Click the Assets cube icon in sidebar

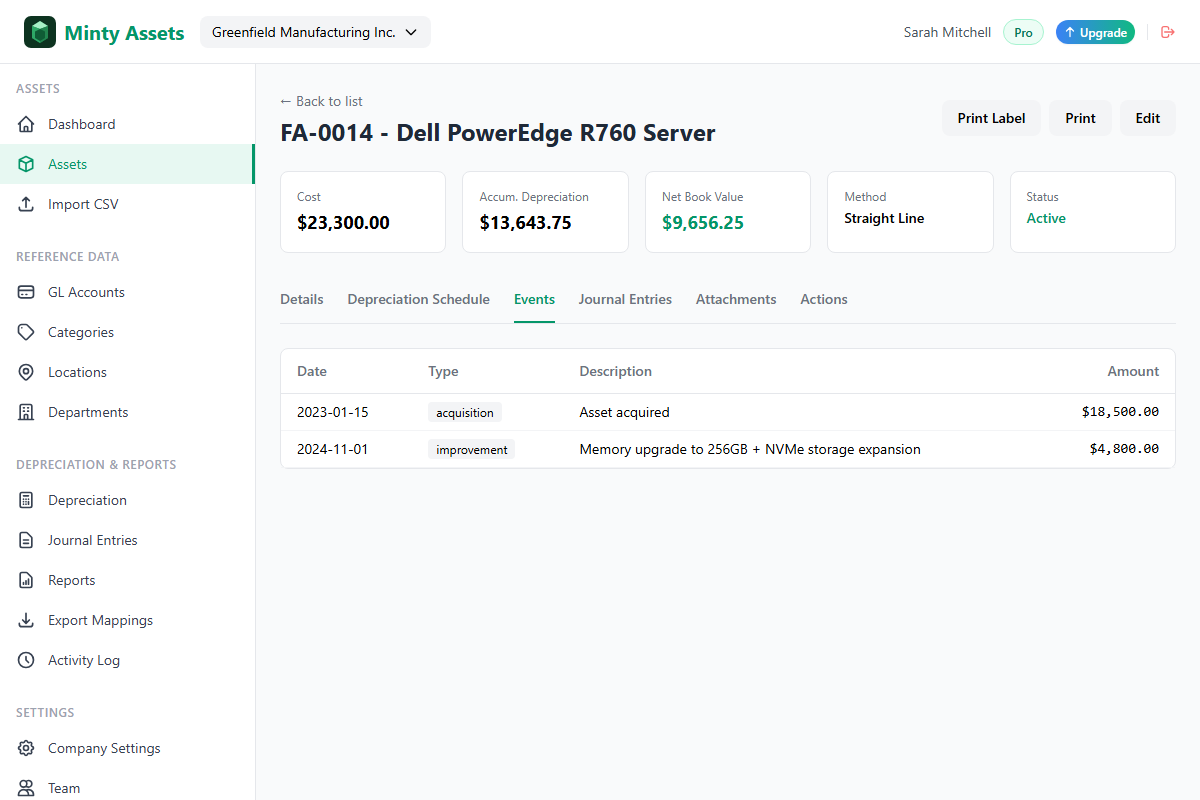(26, 164)
